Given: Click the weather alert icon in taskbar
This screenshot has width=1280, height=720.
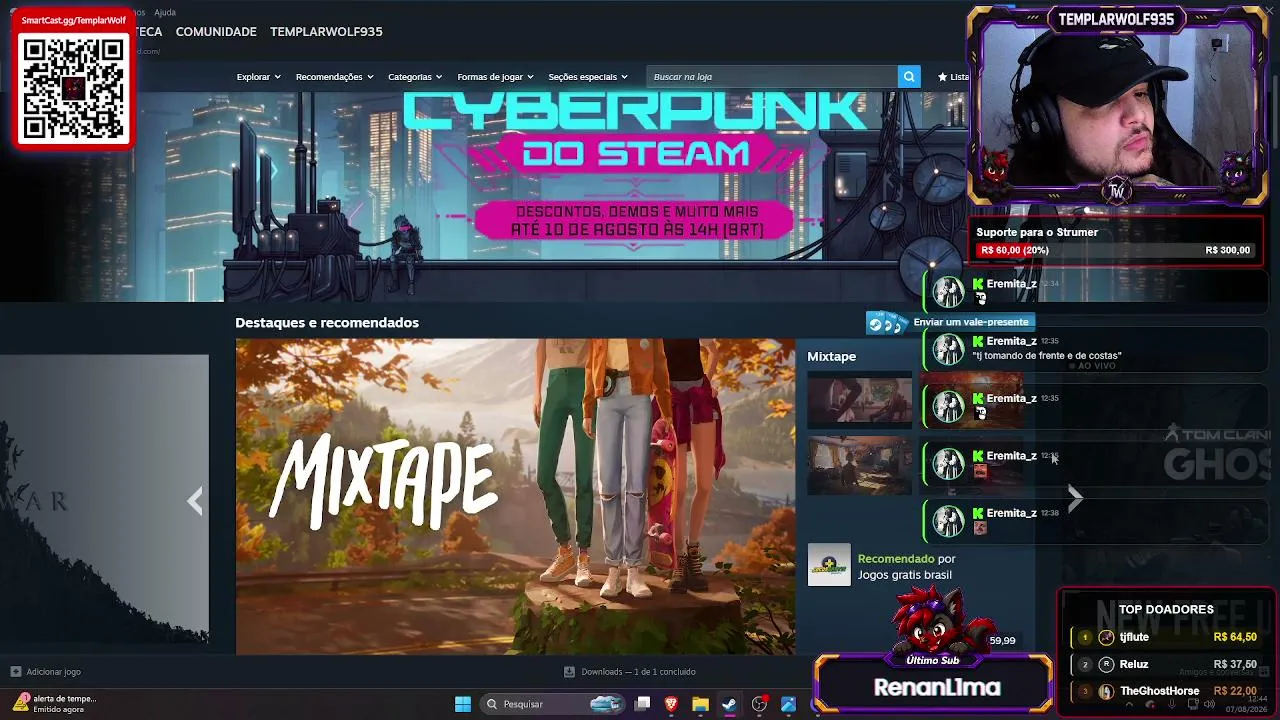Looking at the screenshot, I should point(20,703).
